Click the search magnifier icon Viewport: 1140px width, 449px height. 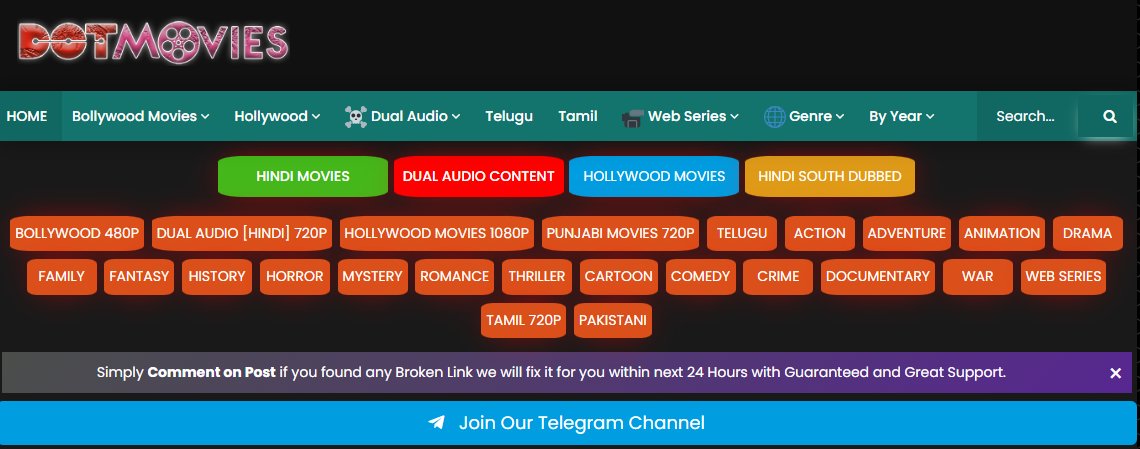click(x=1109, y=116)
